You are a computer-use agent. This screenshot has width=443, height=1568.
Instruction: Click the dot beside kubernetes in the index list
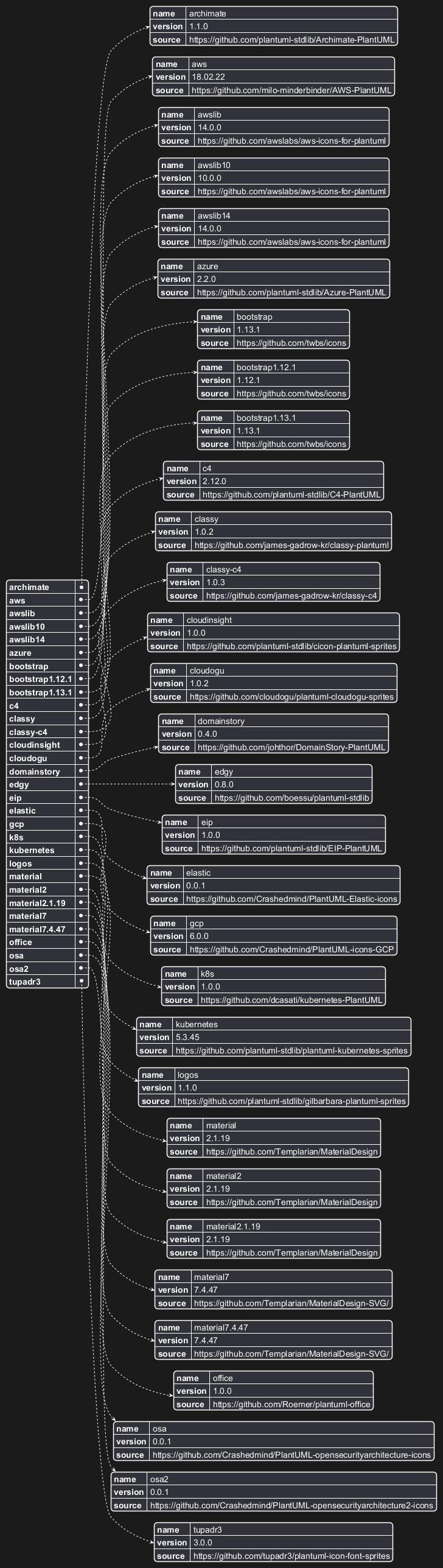82,850
